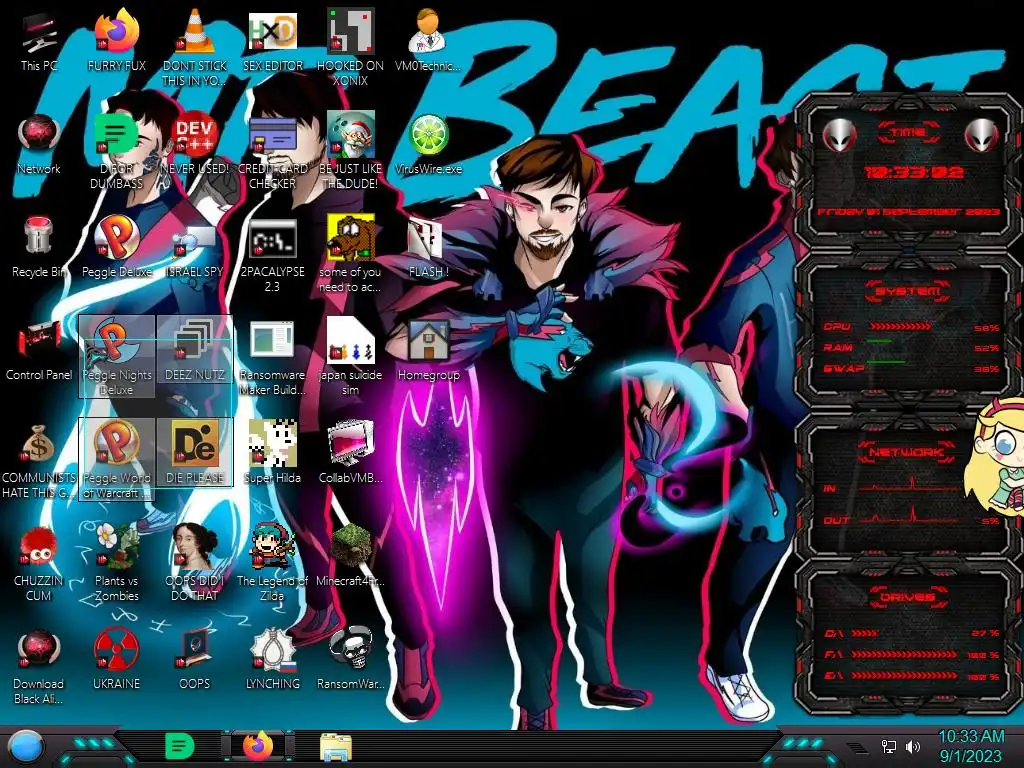Viewport: 1024px width, 768px height.
Task: Click the SWAP label in the System widget
Action: pyautogui.click(x=844, y=368)
